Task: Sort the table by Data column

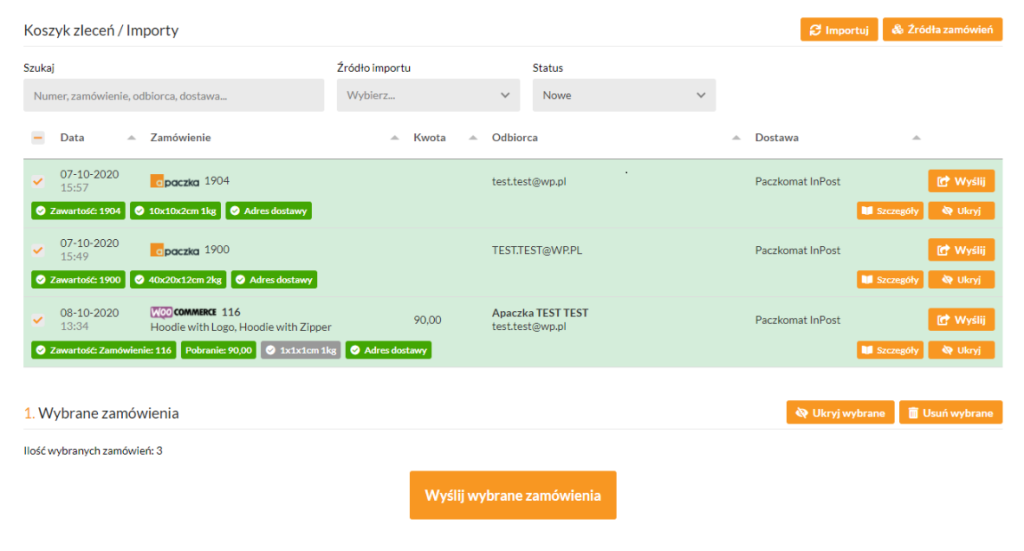Action: point(73,138)
